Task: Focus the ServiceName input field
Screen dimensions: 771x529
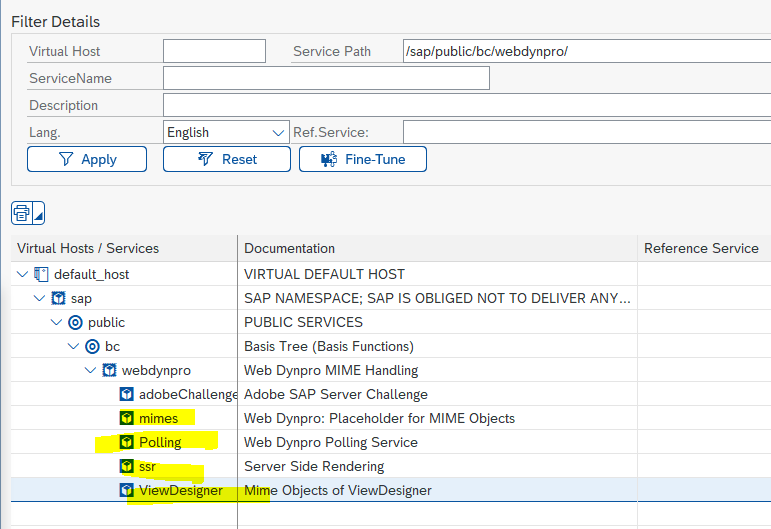Action: (x=326, y=78)
